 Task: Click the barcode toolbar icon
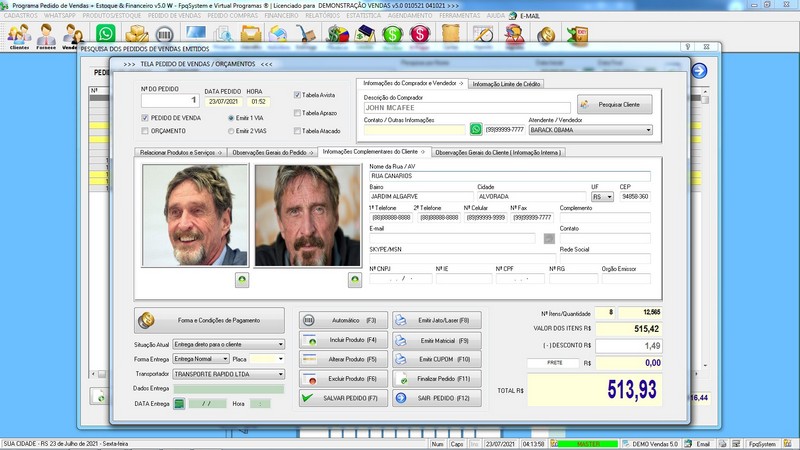164,34
